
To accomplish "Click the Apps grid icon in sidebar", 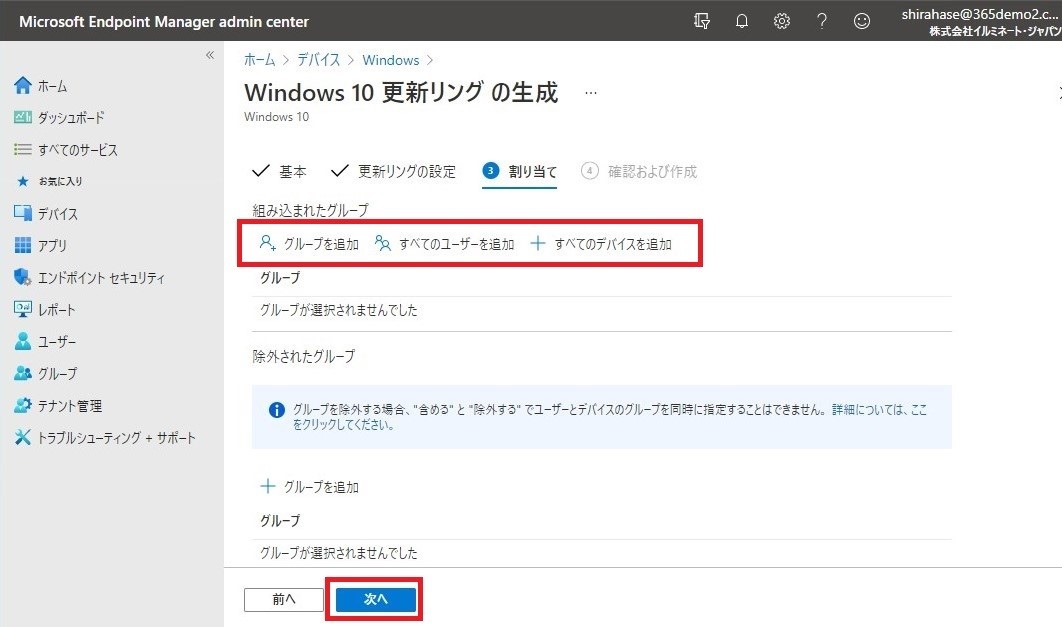I will coord(22,245).
